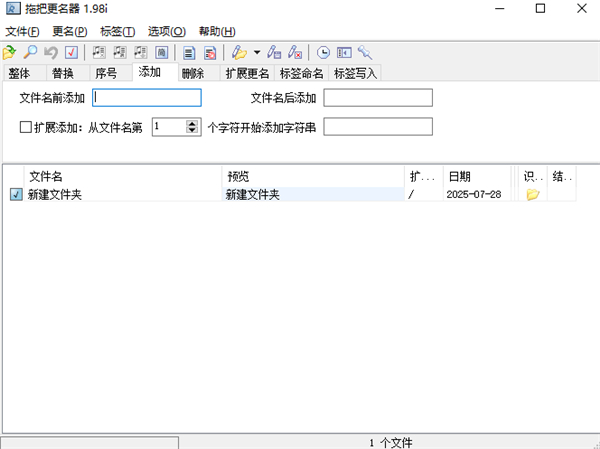
Task: Minimize the 拖把更名器 window
Action: pyautogui.click(x=500, y=8)
